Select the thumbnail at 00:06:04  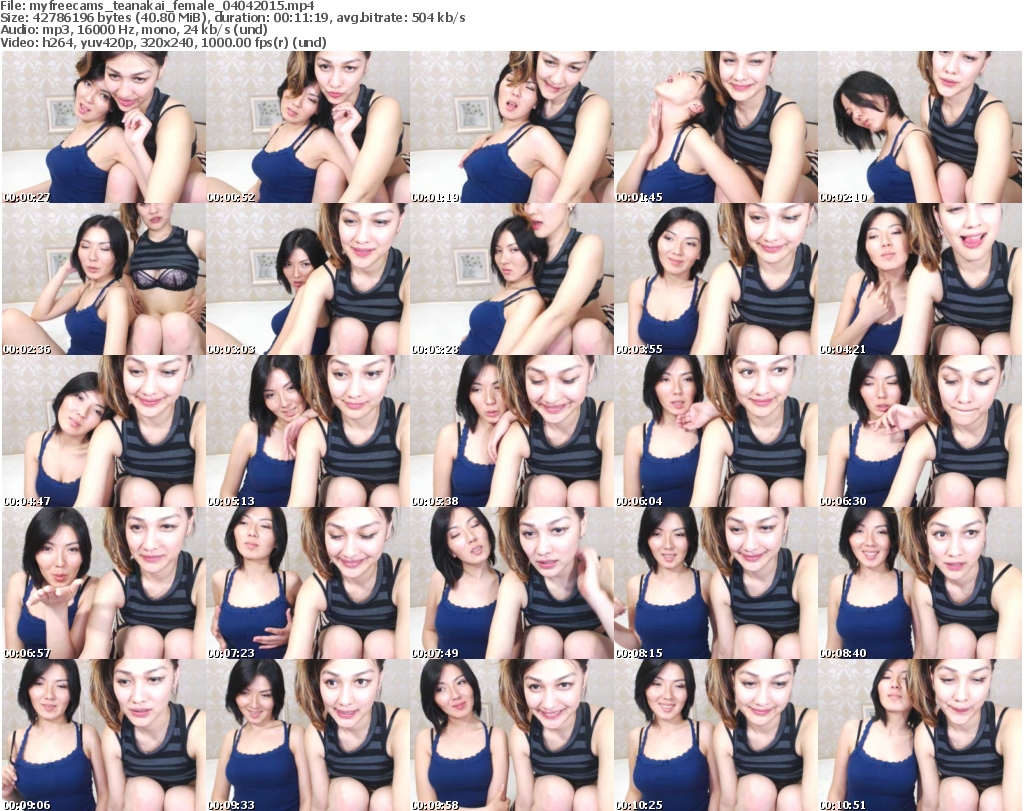[x=716, y=432]
